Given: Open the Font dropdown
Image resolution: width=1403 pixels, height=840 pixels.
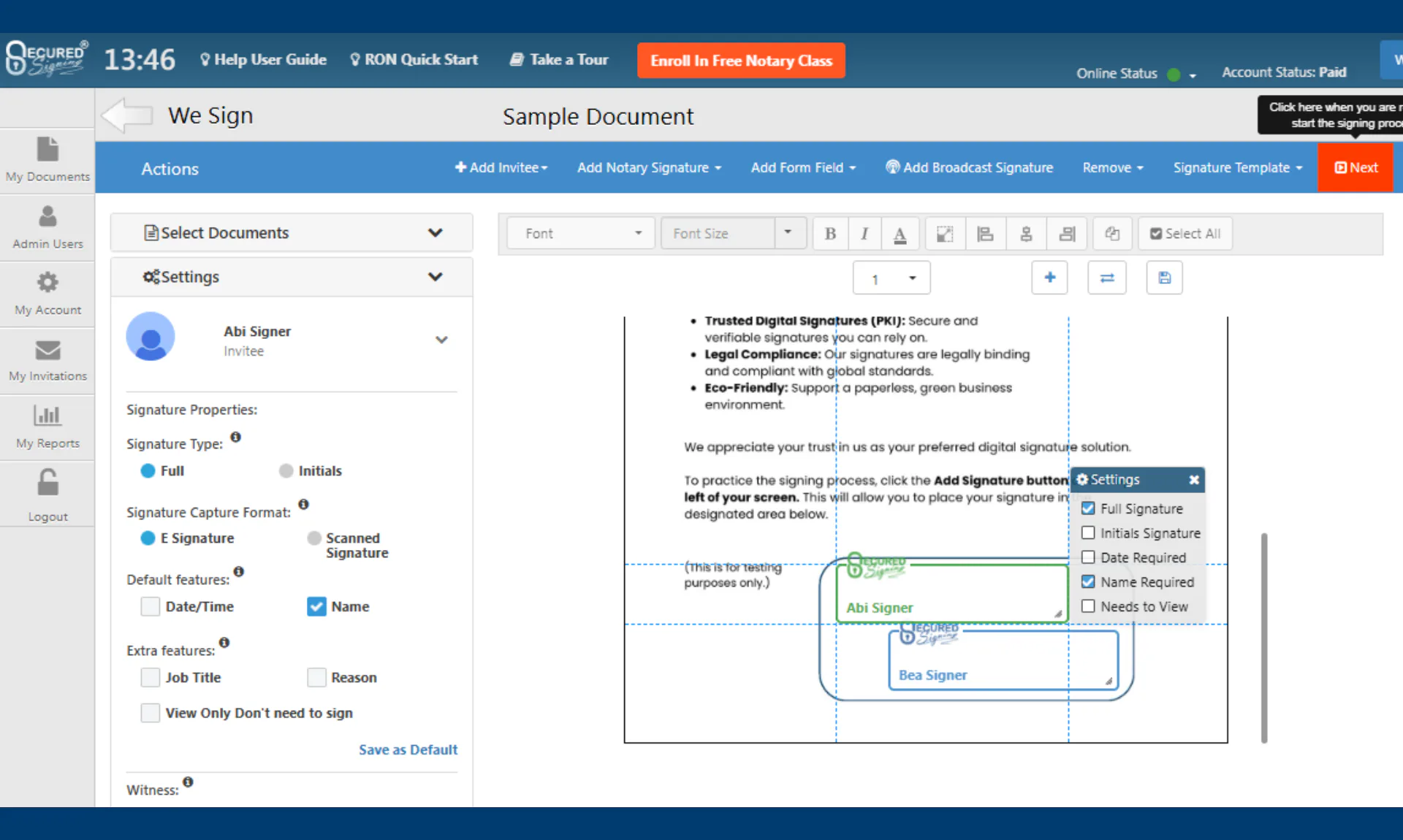Looking at the screenshot, I should 581,234.
